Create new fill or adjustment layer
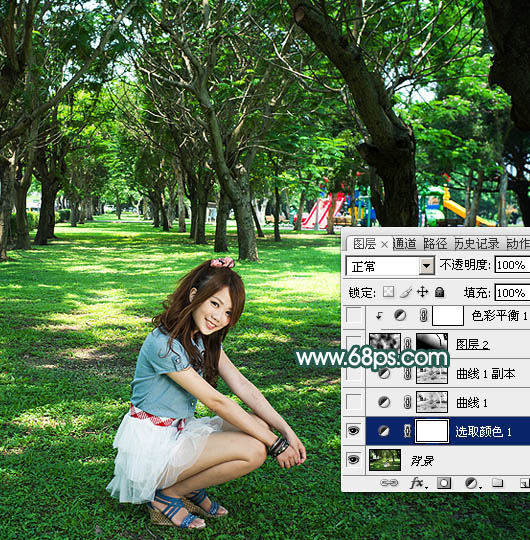Image resolution: width=530 pixels, height=540 pixels. 472,483
